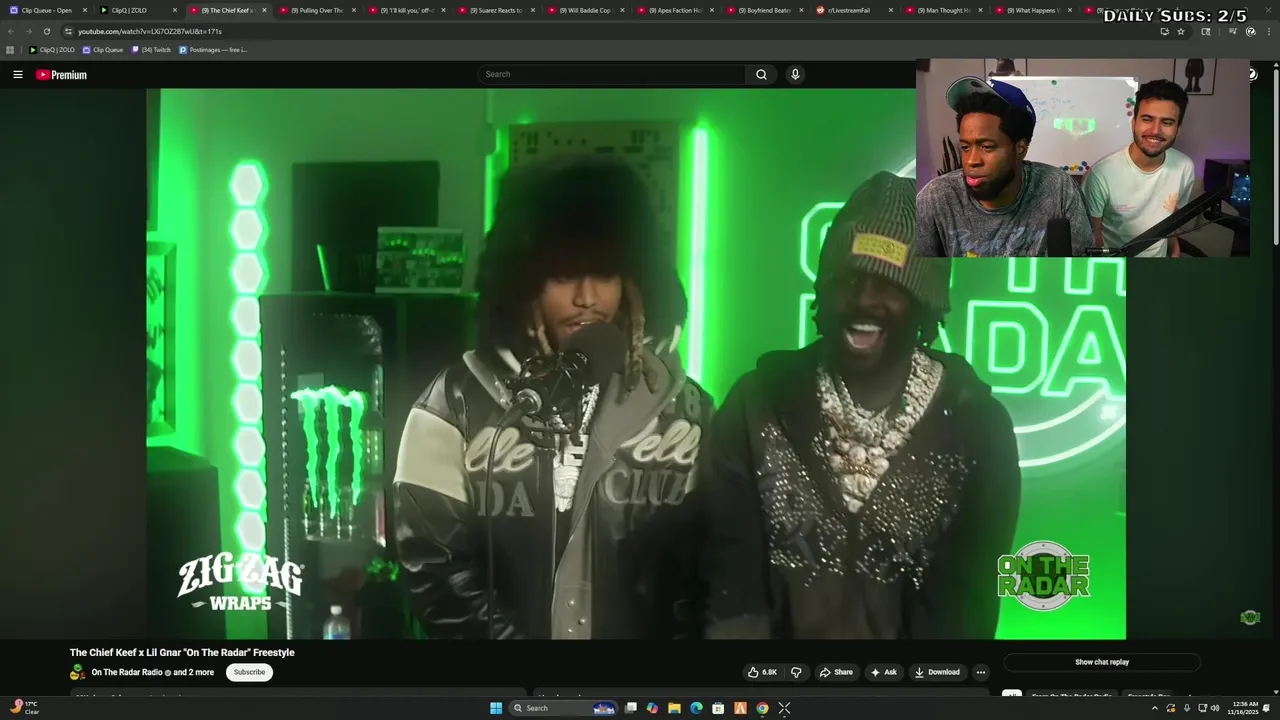Switch to Will Baddie Cop tab

click(586, 10)
